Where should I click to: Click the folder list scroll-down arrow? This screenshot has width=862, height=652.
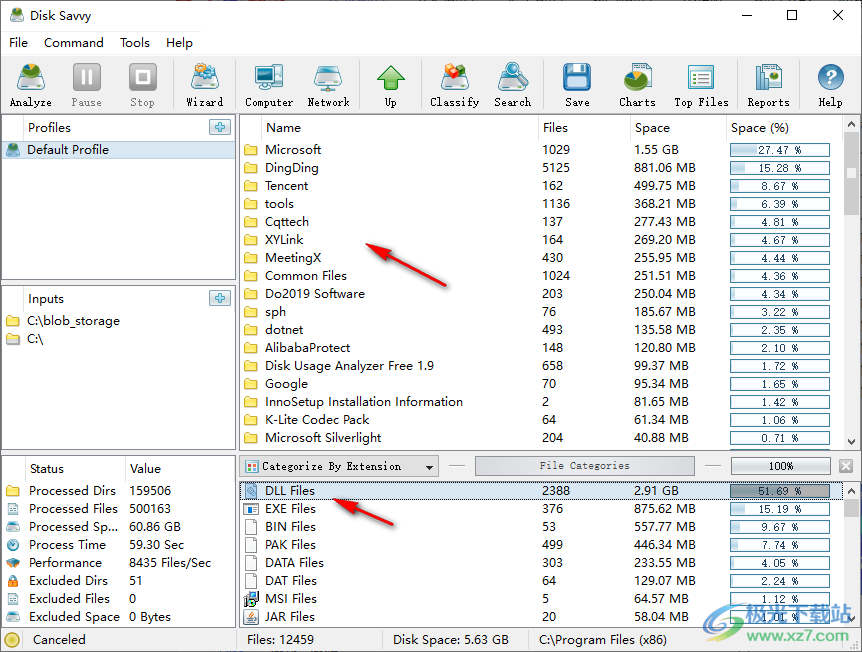851,441
